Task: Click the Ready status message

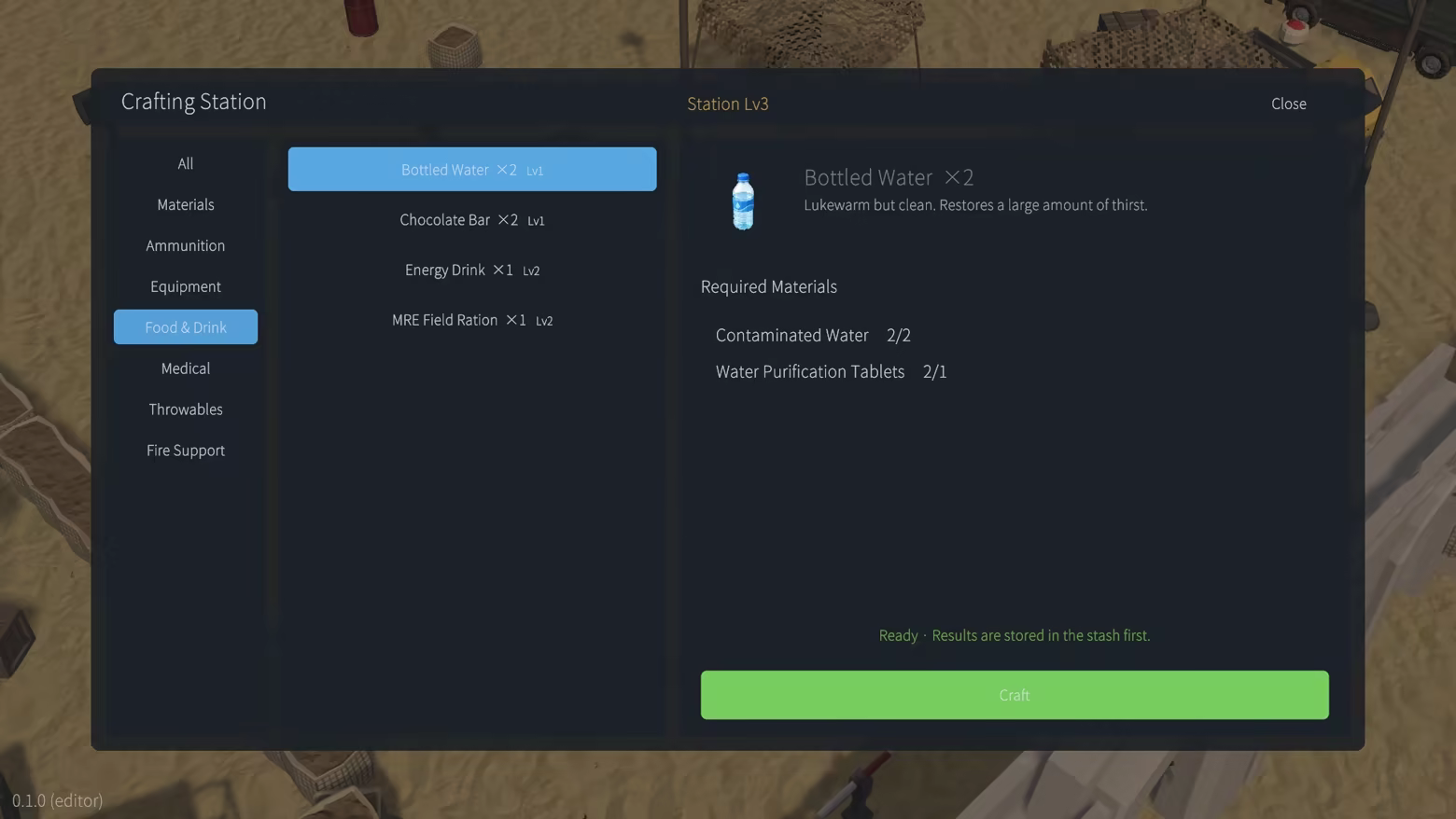Action: pyautogui.click(x=1015, y=635)
